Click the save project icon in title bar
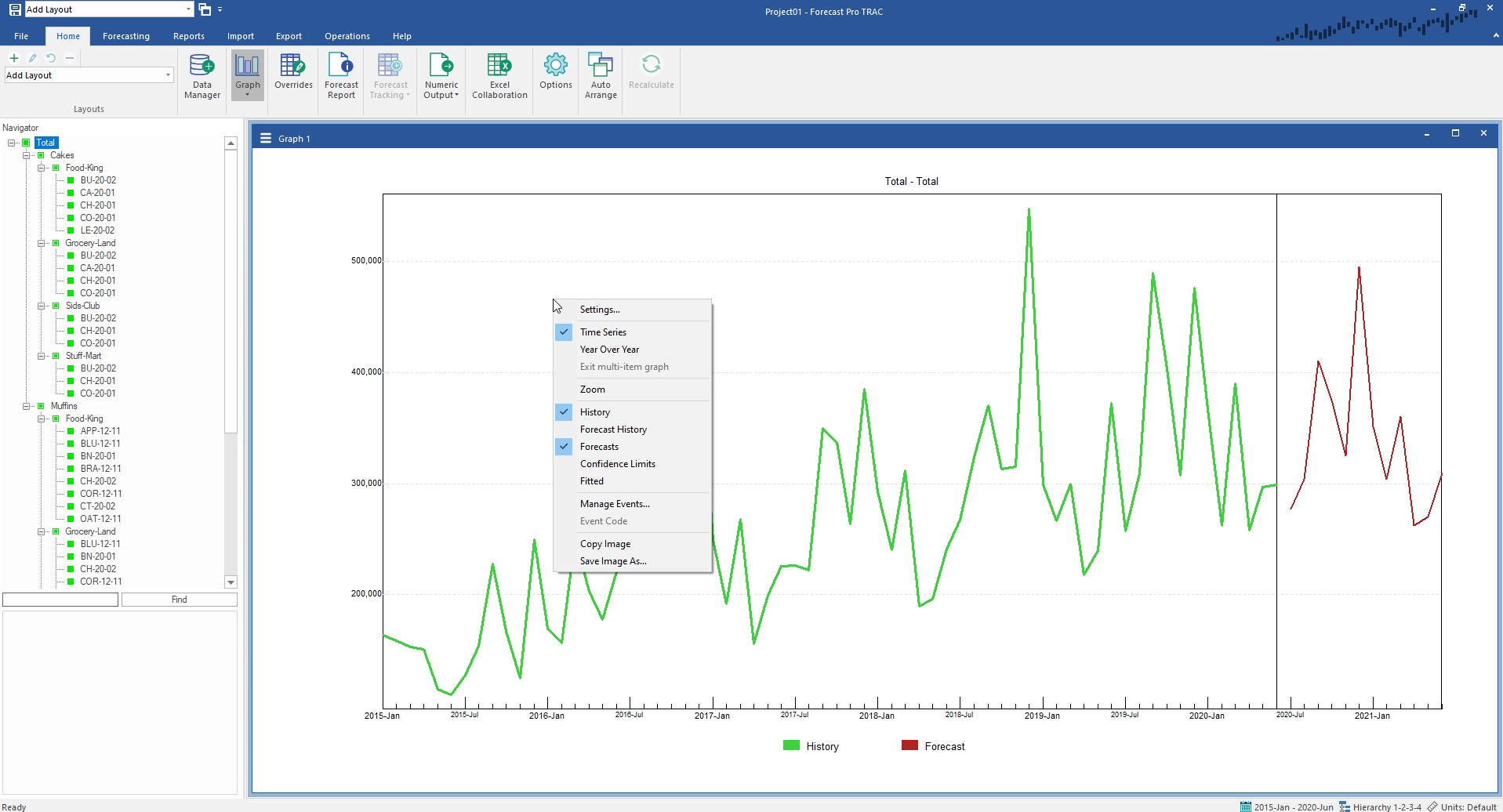This screenshot has width=1503, height=812. pos(15,9)
